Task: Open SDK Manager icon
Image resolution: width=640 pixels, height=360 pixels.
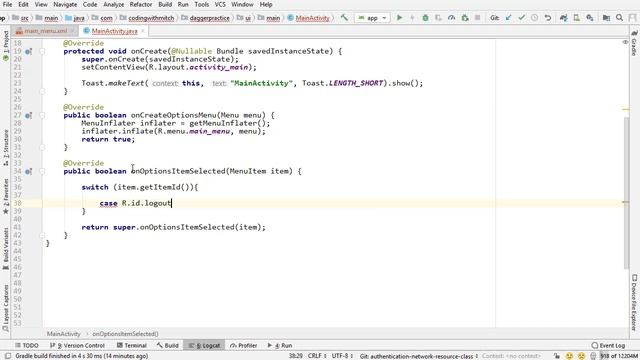Action: coord(590,18)
